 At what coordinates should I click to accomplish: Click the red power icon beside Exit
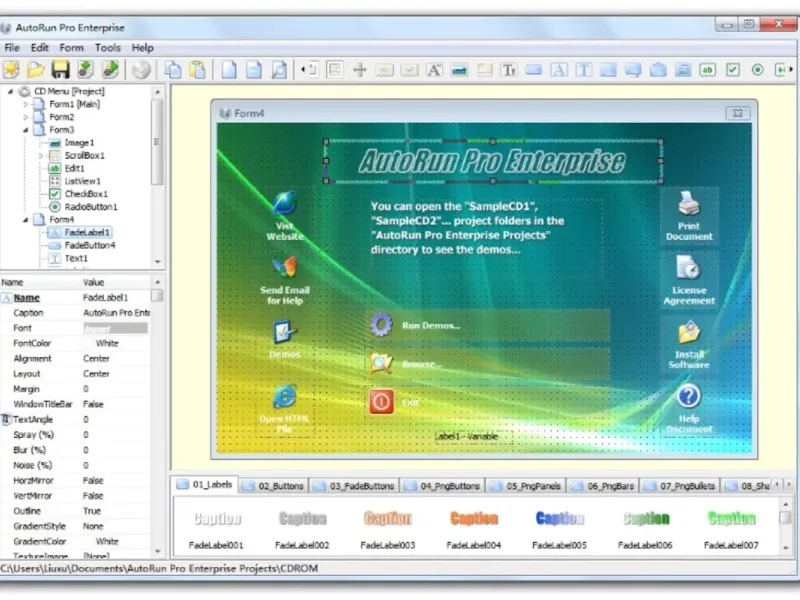pos(382,402)
